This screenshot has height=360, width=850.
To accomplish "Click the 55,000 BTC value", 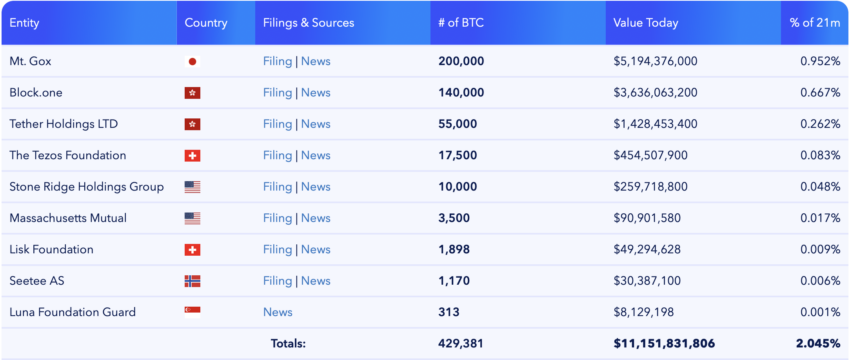I will (x=458, y=124).
